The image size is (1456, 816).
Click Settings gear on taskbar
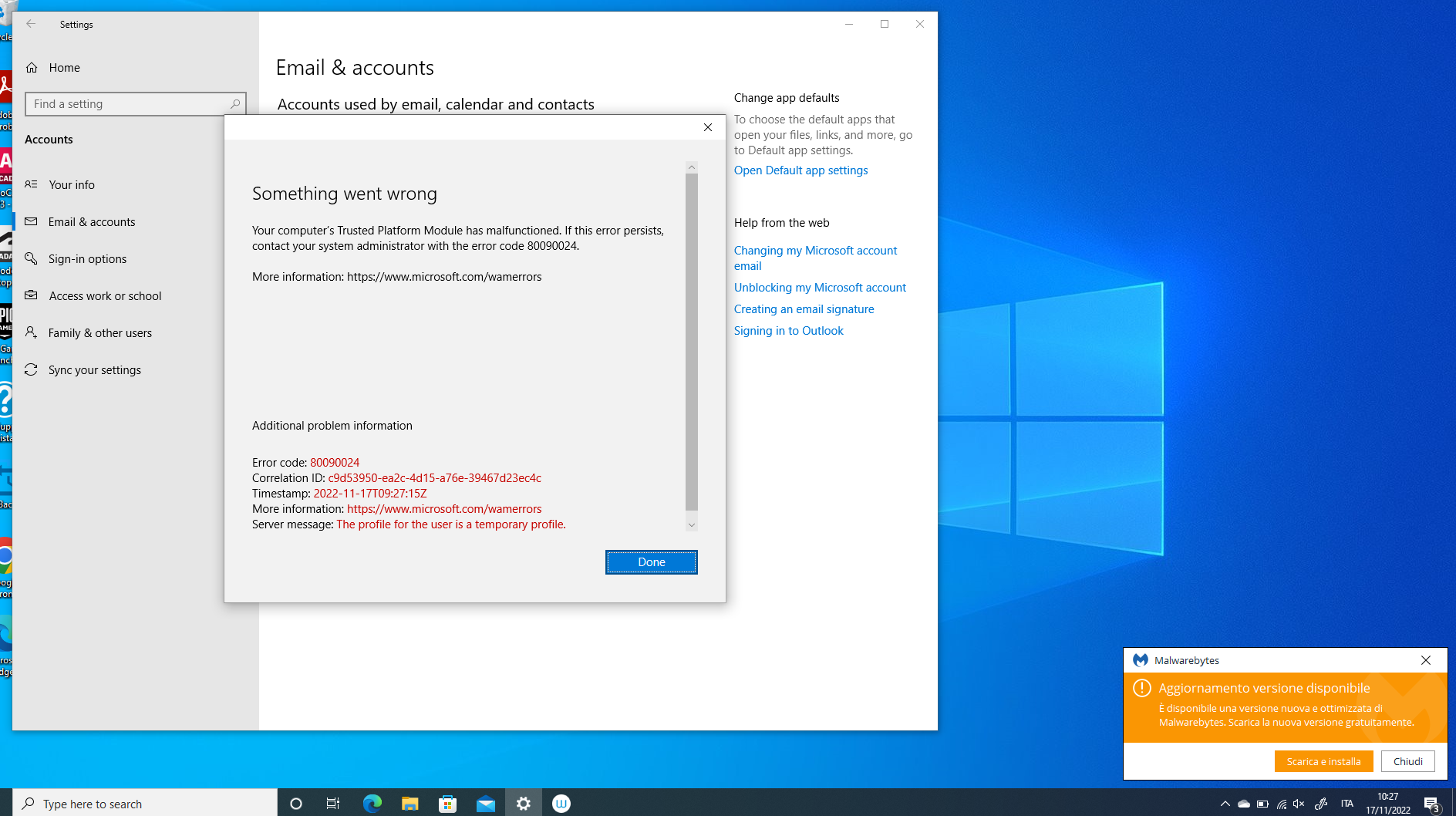[x=524, y=804]
